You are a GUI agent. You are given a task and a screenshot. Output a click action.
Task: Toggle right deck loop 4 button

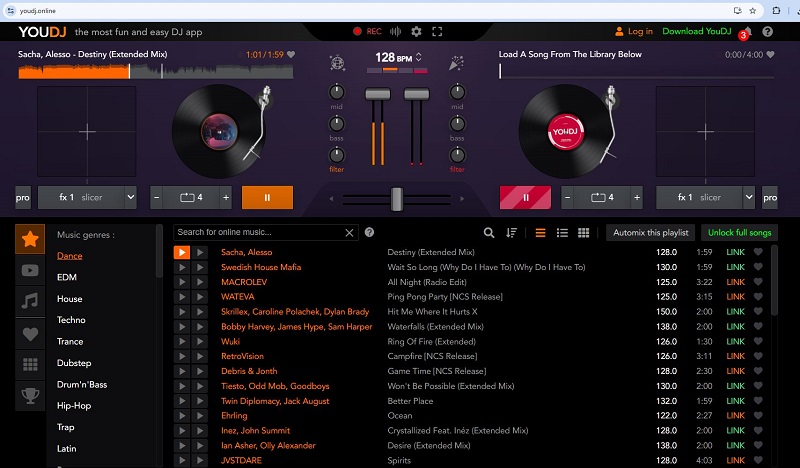[x=603, y=198]
